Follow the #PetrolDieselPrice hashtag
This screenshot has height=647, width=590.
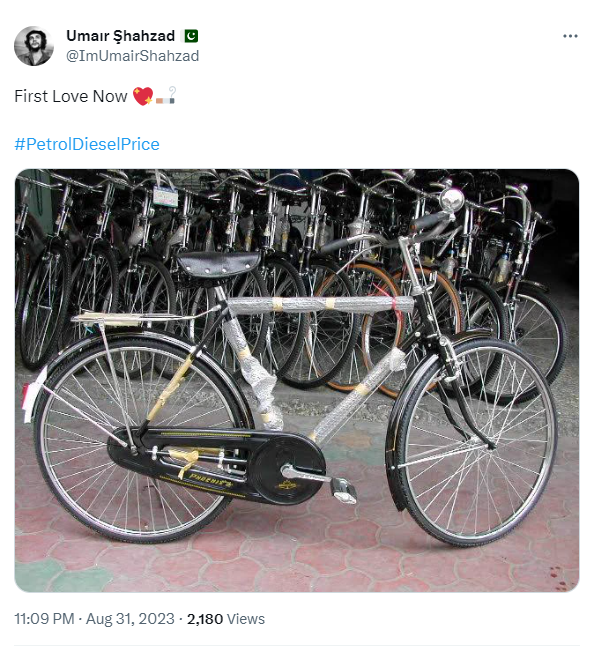[x=87, y=144]
